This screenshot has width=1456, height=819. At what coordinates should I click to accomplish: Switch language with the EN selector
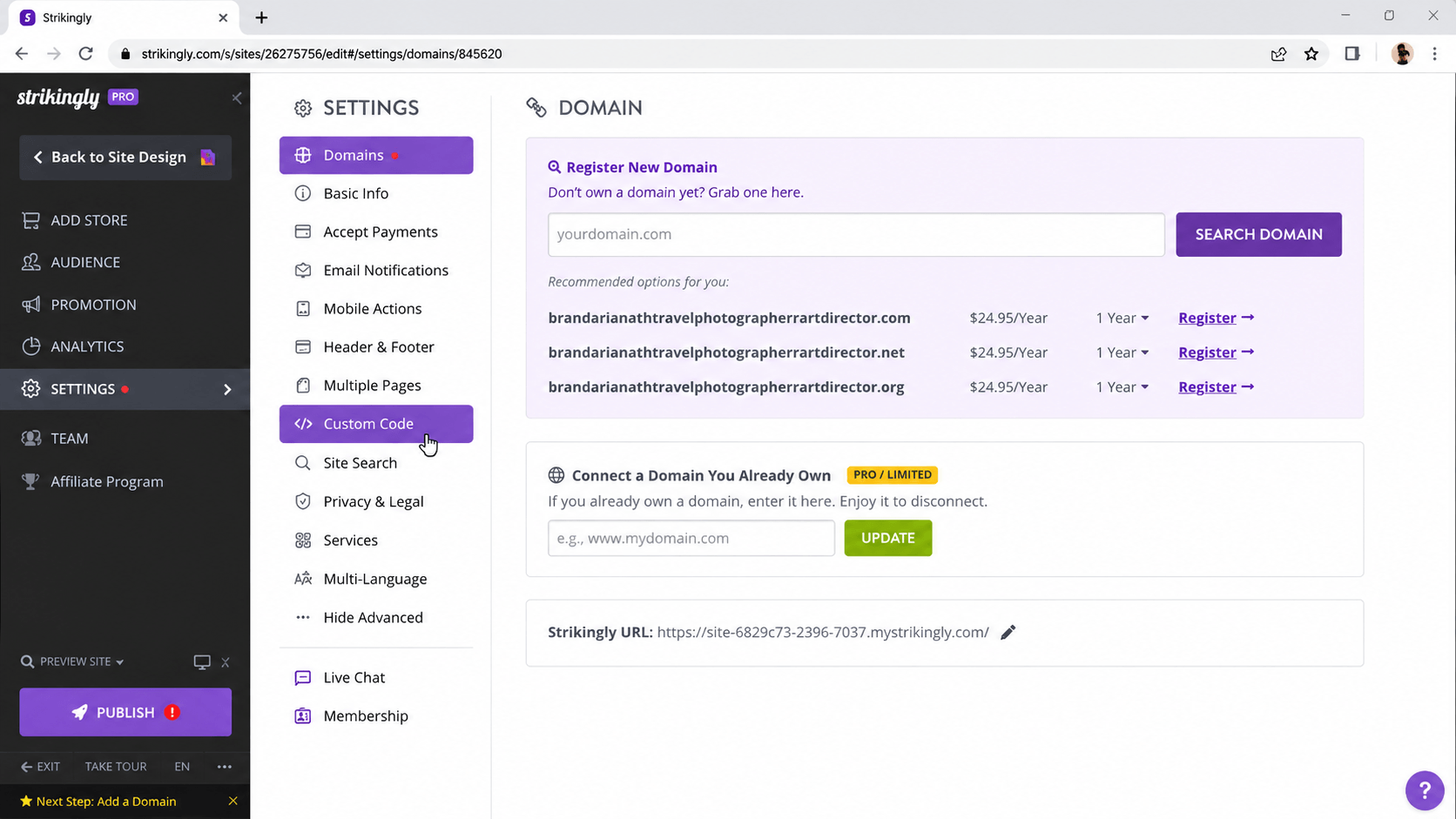pyautogui.click(x=182, y=767)
